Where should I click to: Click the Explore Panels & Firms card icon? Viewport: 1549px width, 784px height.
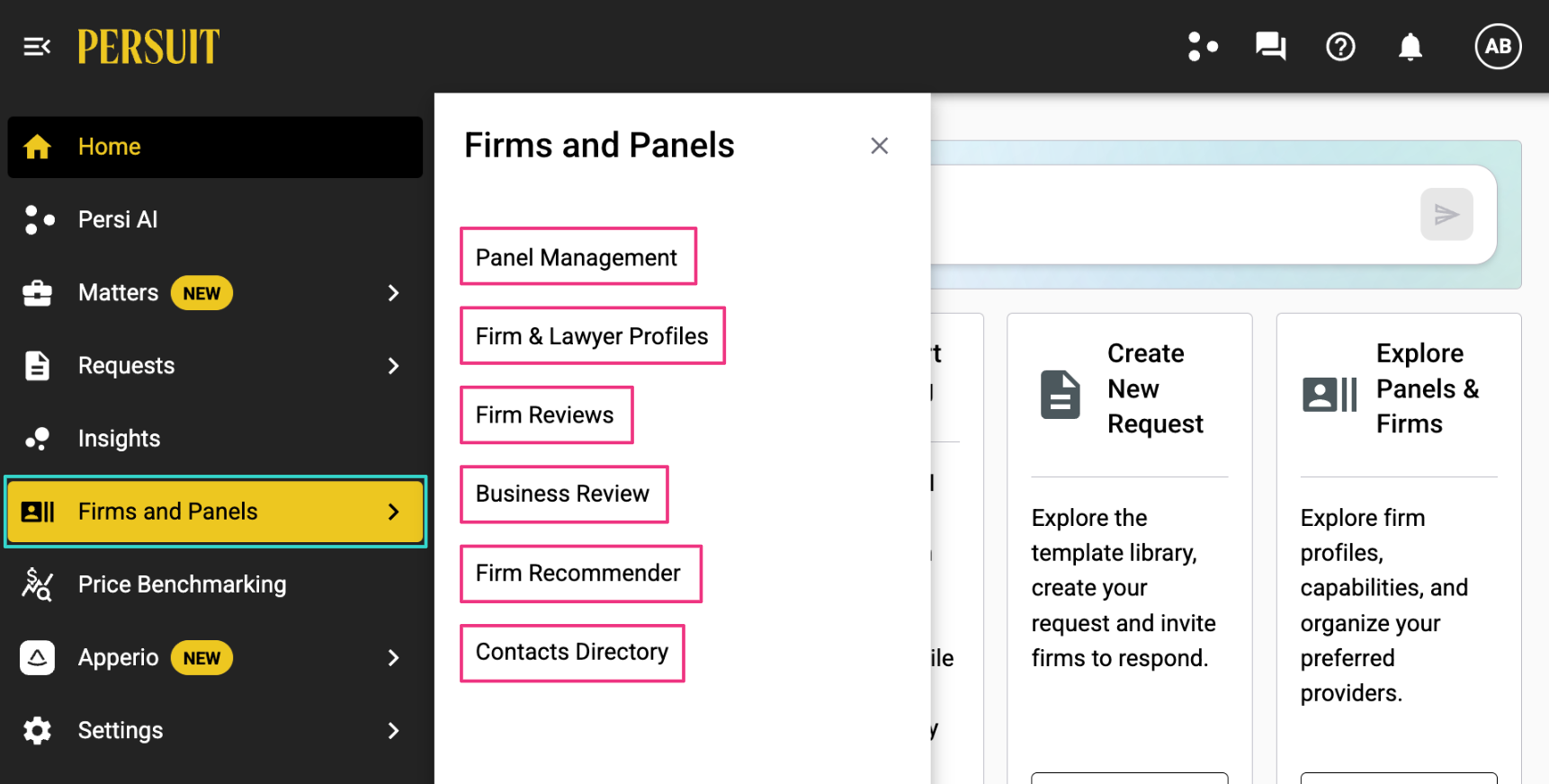[x=1330, y=395]
